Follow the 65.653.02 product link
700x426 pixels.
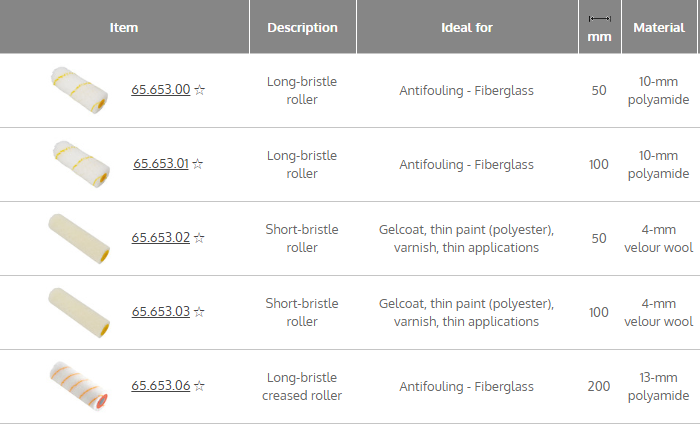(160, 238)
